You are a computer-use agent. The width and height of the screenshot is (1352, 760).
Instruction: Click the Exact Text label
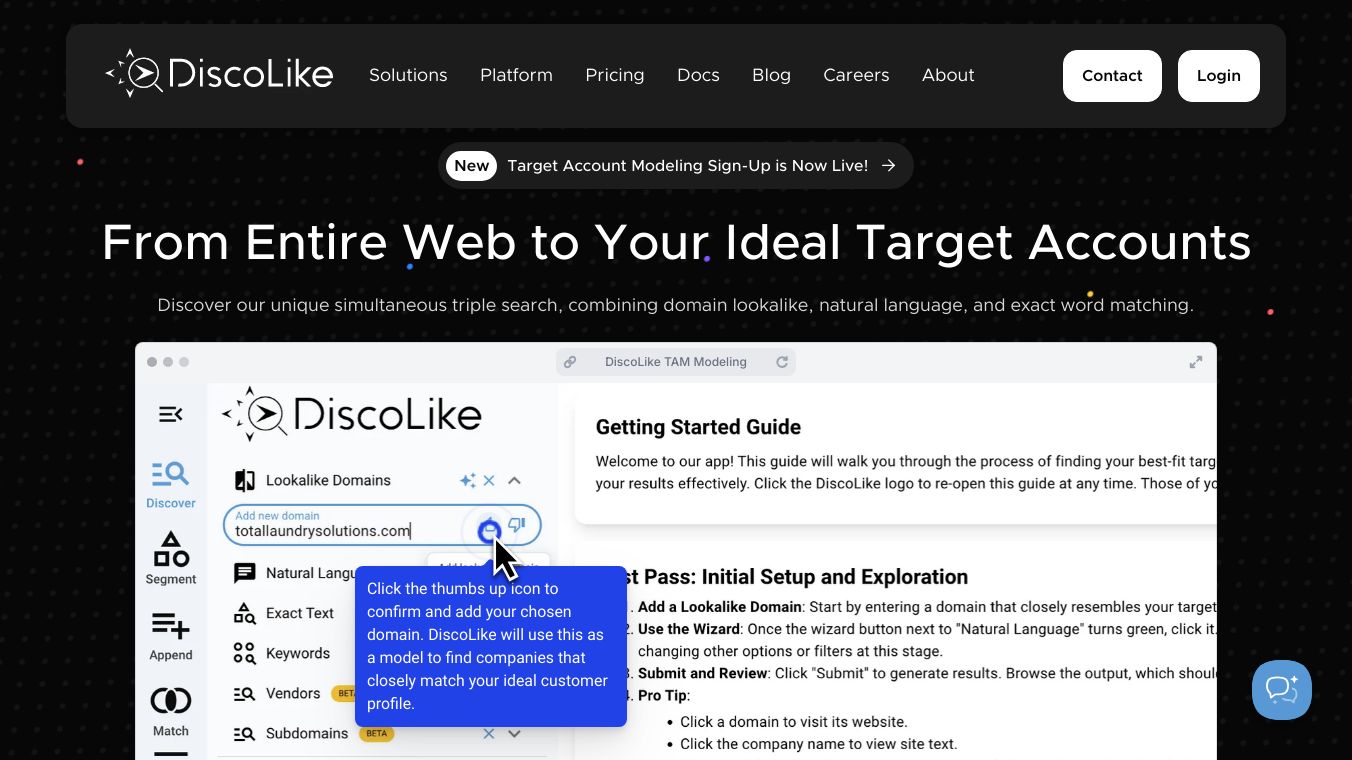coord(300,613)
